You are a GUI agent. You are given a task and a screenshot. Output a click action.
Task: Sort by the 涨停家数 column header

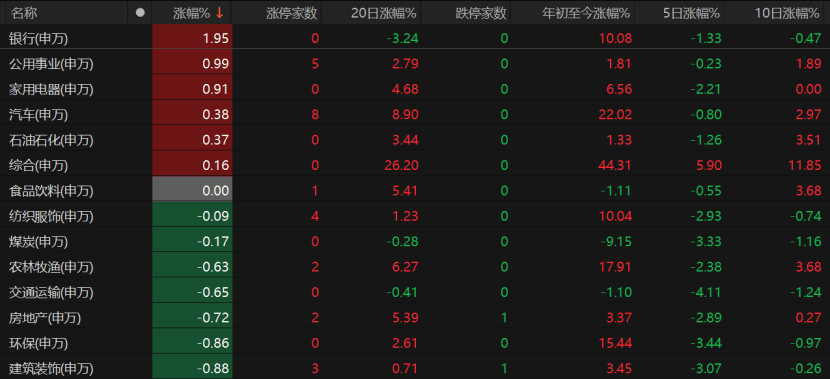[292, 13]
